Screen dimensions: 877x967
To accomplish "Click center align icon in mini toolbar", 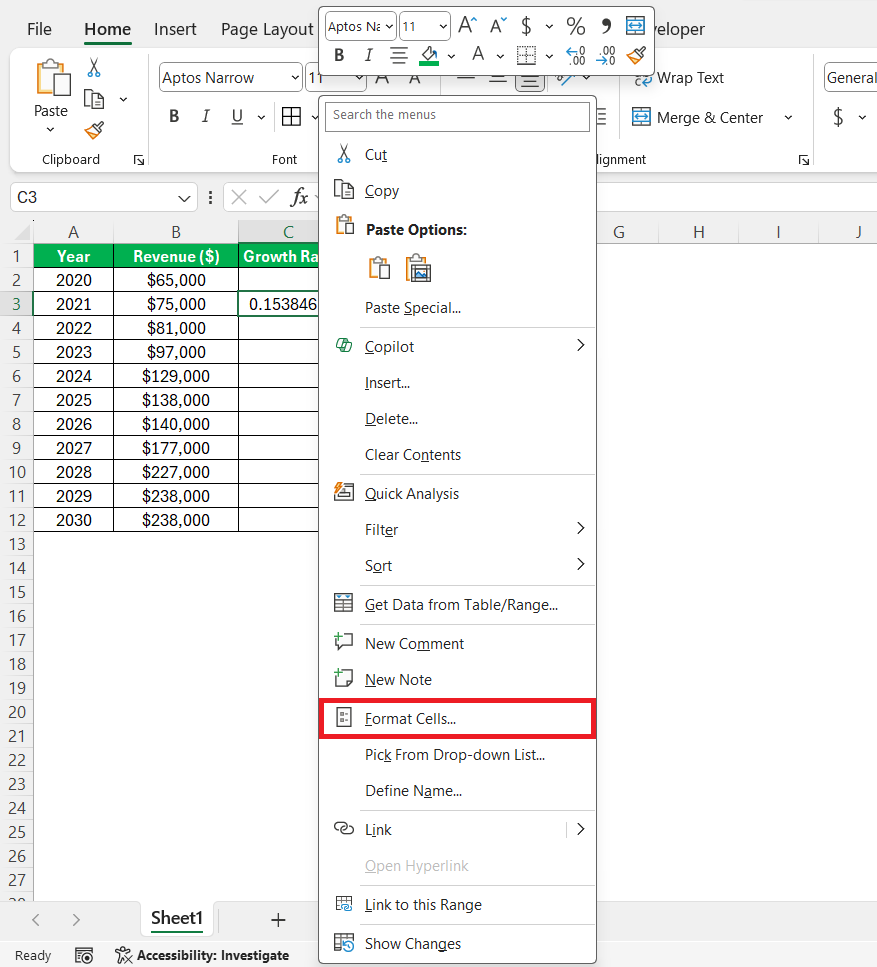I will (x=399, y=56).
